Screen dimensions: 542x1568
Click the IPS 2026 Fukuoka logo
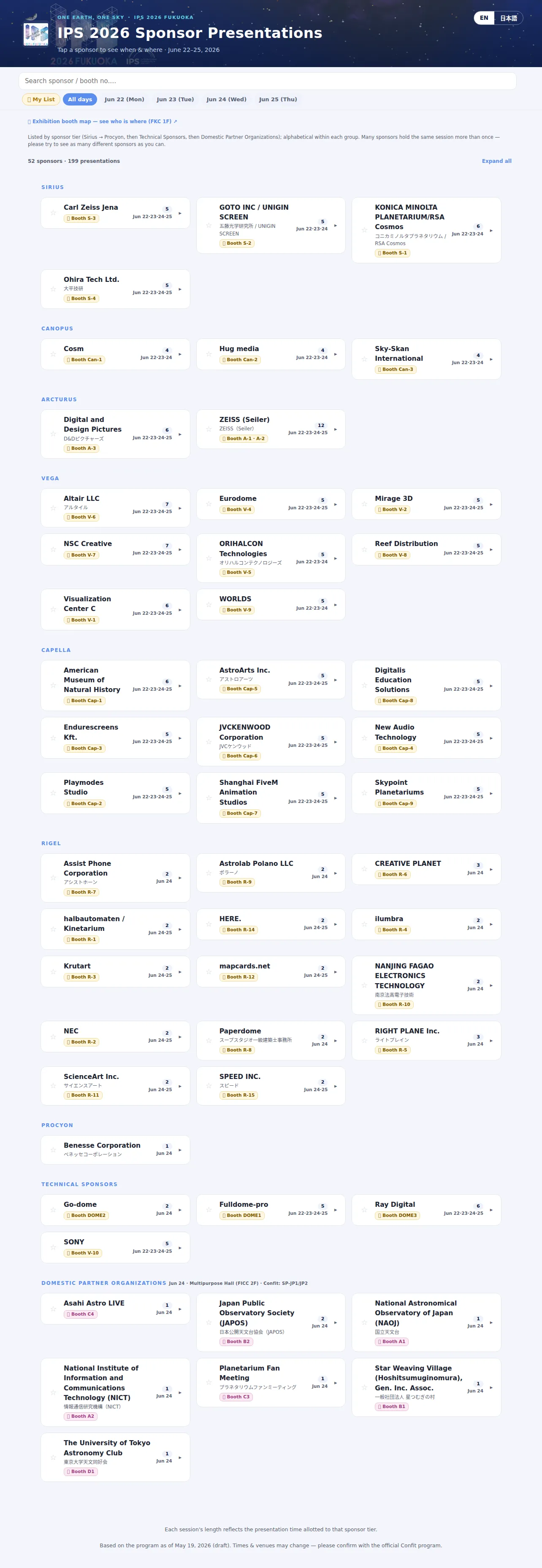[36, 34]
